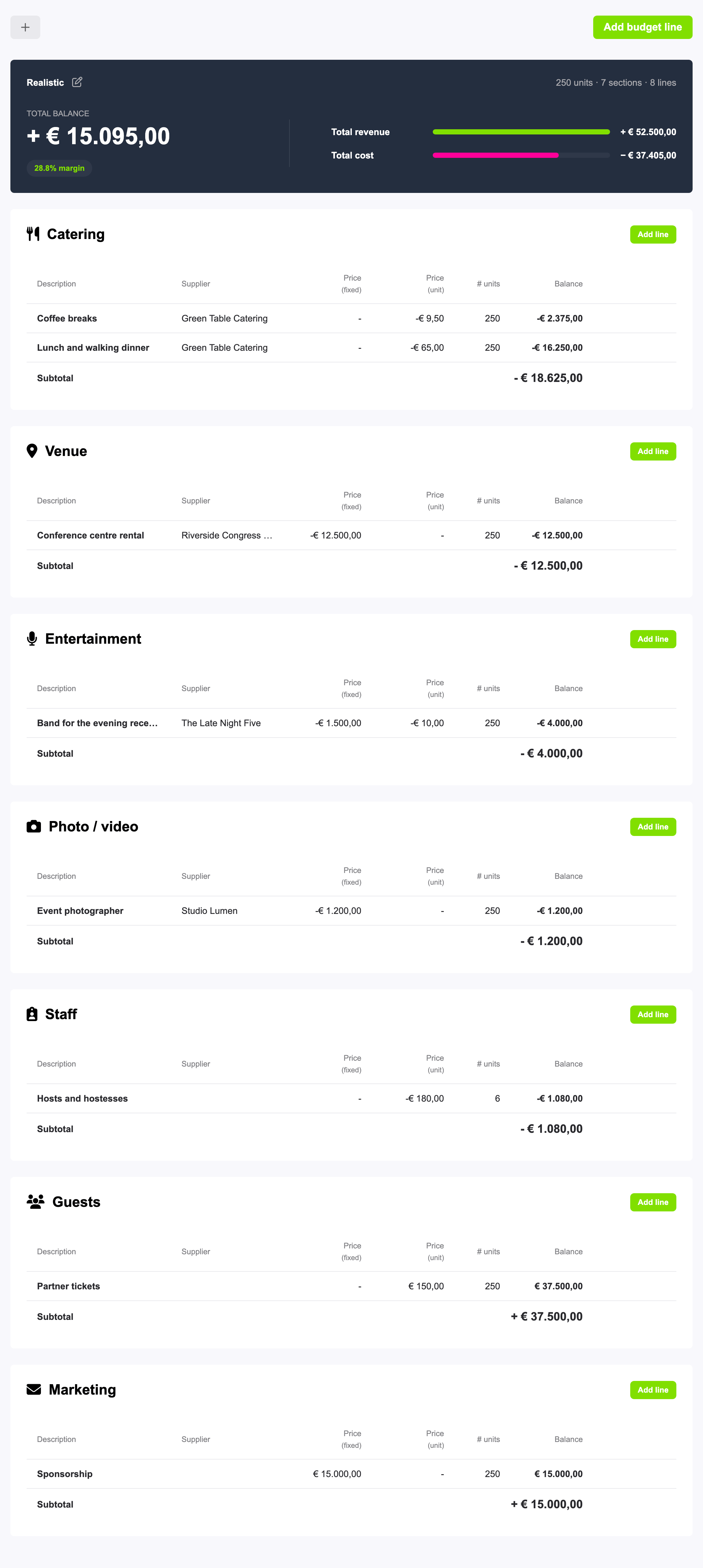
Task: Click the Guests people icon
Action: (36, 1202)
